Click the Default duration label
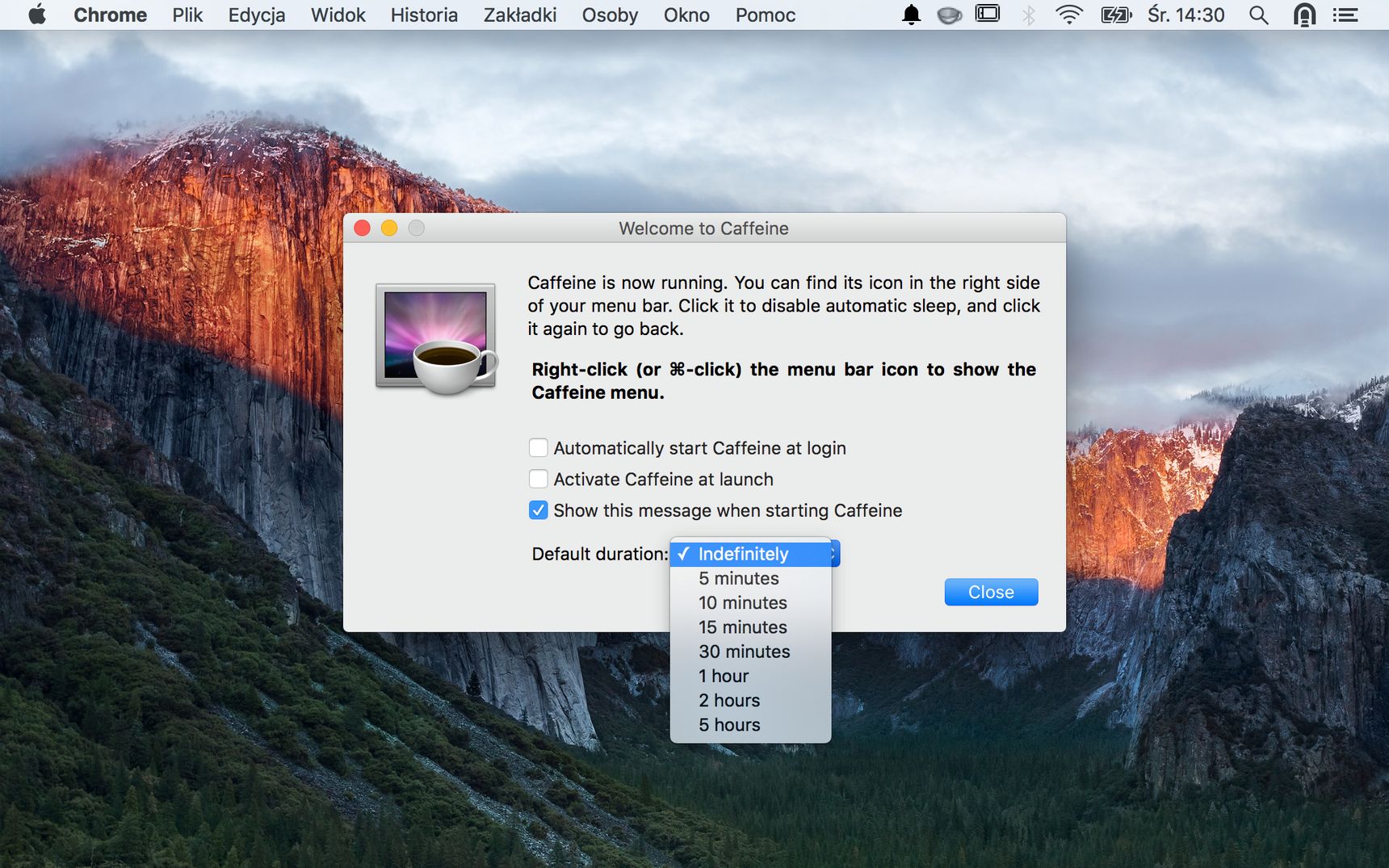The image size is (1389, 868). click(x=599, y=554)
